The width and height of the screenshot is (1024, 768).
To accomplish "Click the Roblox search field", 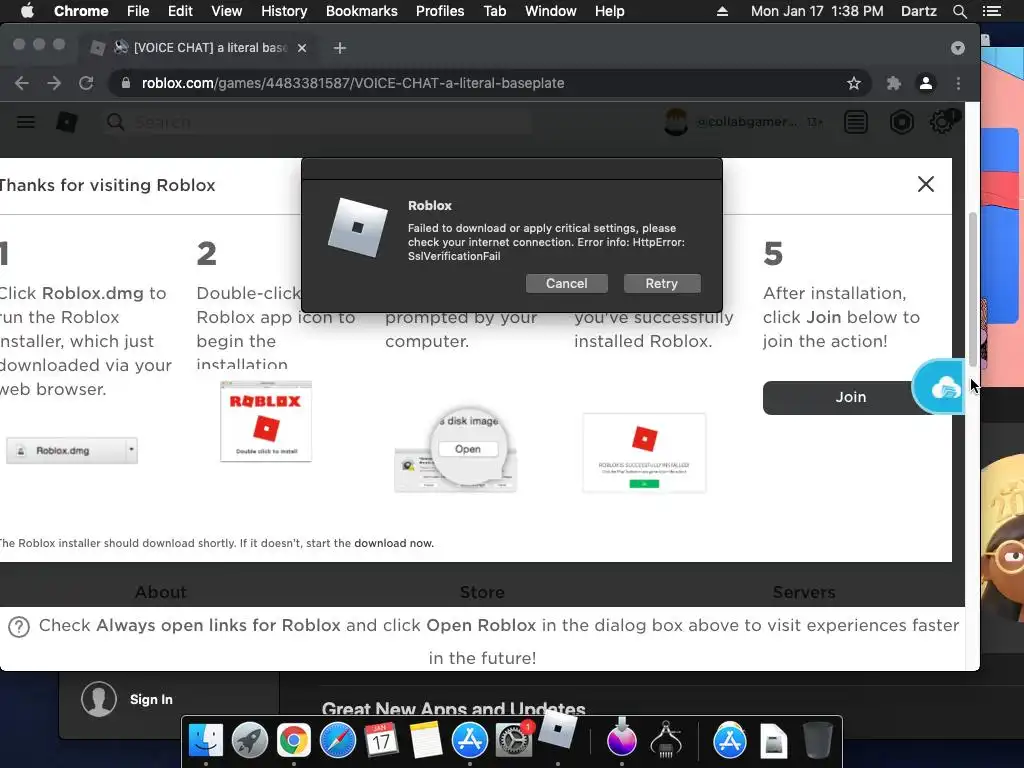I will (317, 122).
